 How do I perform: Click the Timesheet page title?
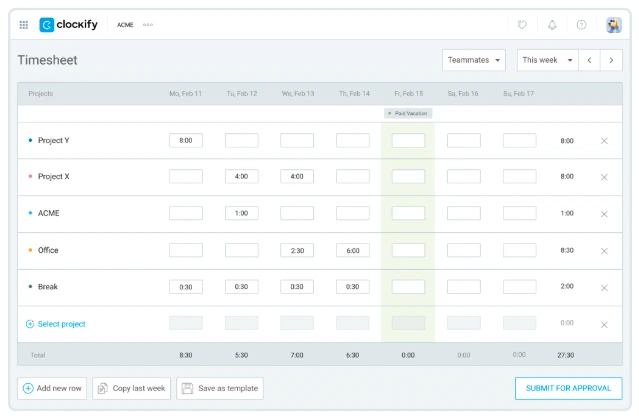[47, 60]
